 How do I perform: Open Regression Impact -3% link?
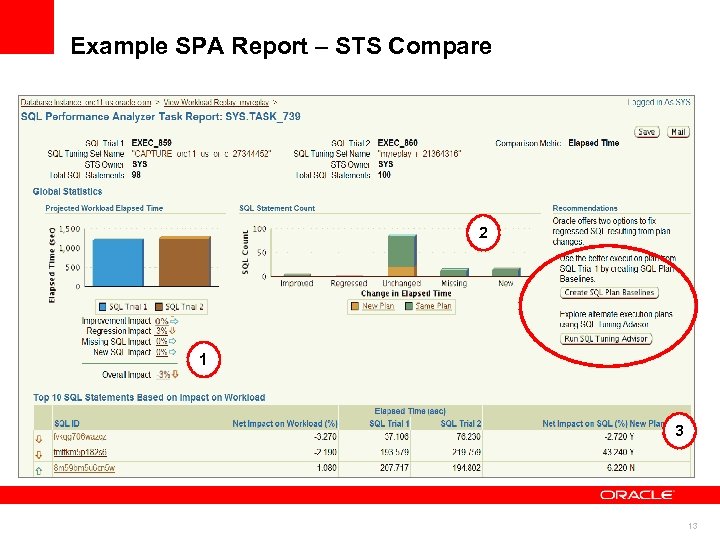point(161,331)
